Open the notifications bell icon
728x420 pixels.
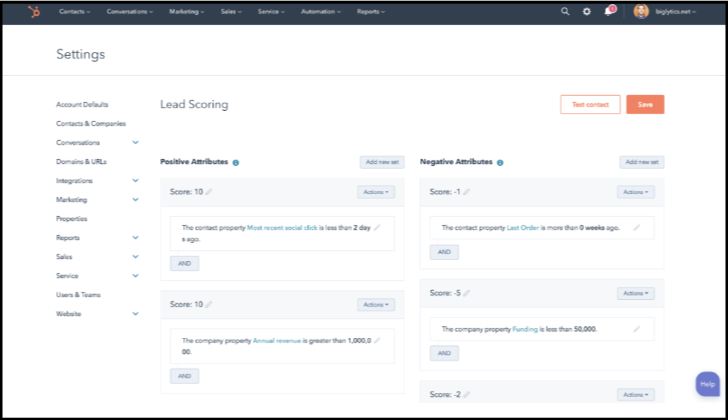608,12
